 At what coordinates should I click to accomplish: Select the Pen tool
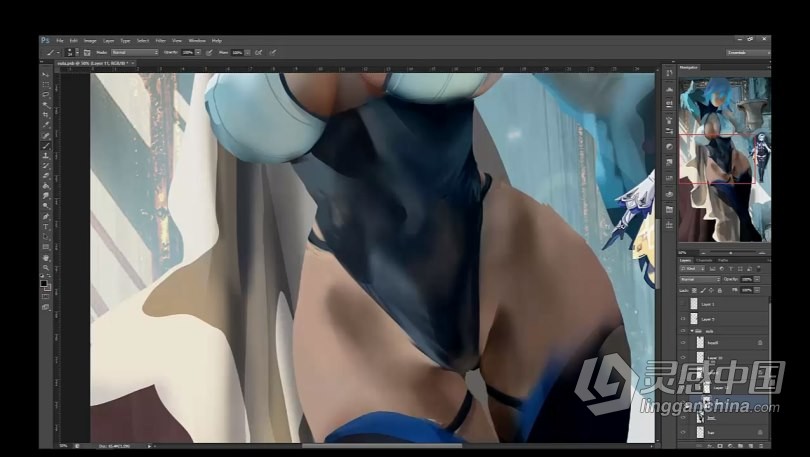(x=45, y=216)
